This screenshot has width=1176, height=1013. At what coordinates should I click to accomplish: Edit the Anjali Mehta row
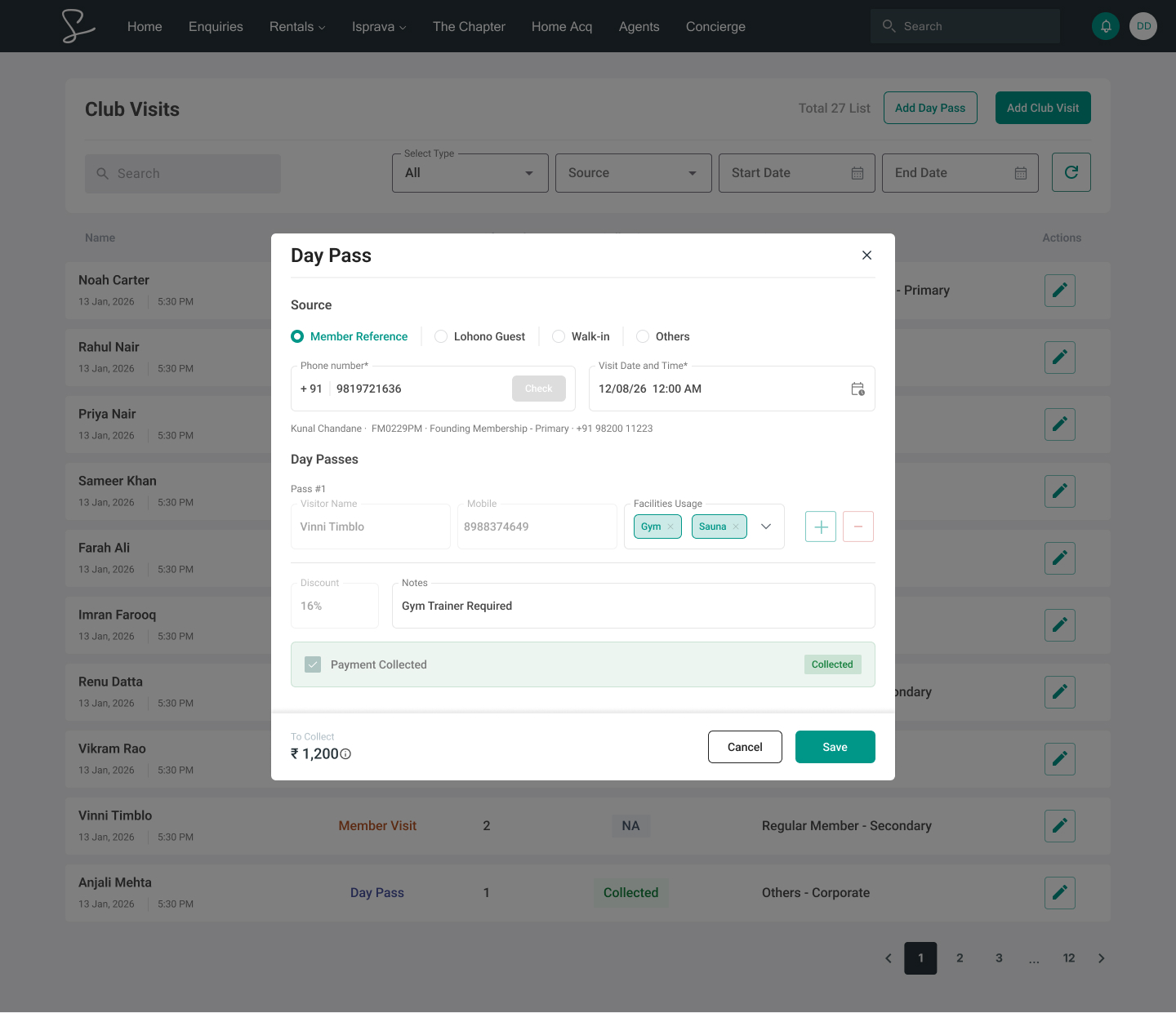1060,893
